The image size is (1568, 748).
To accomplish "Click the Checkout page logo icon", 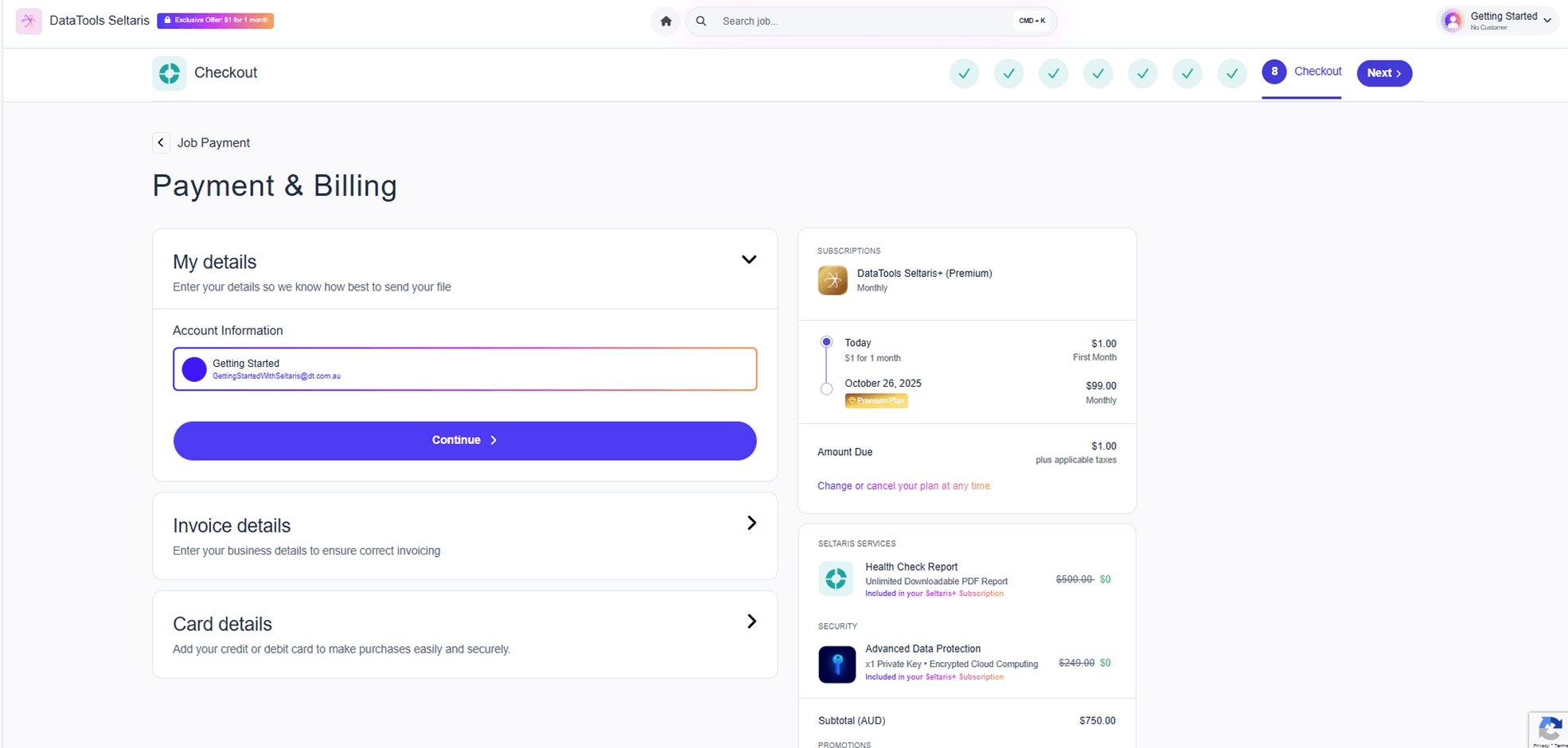I will tap(170, 73).
